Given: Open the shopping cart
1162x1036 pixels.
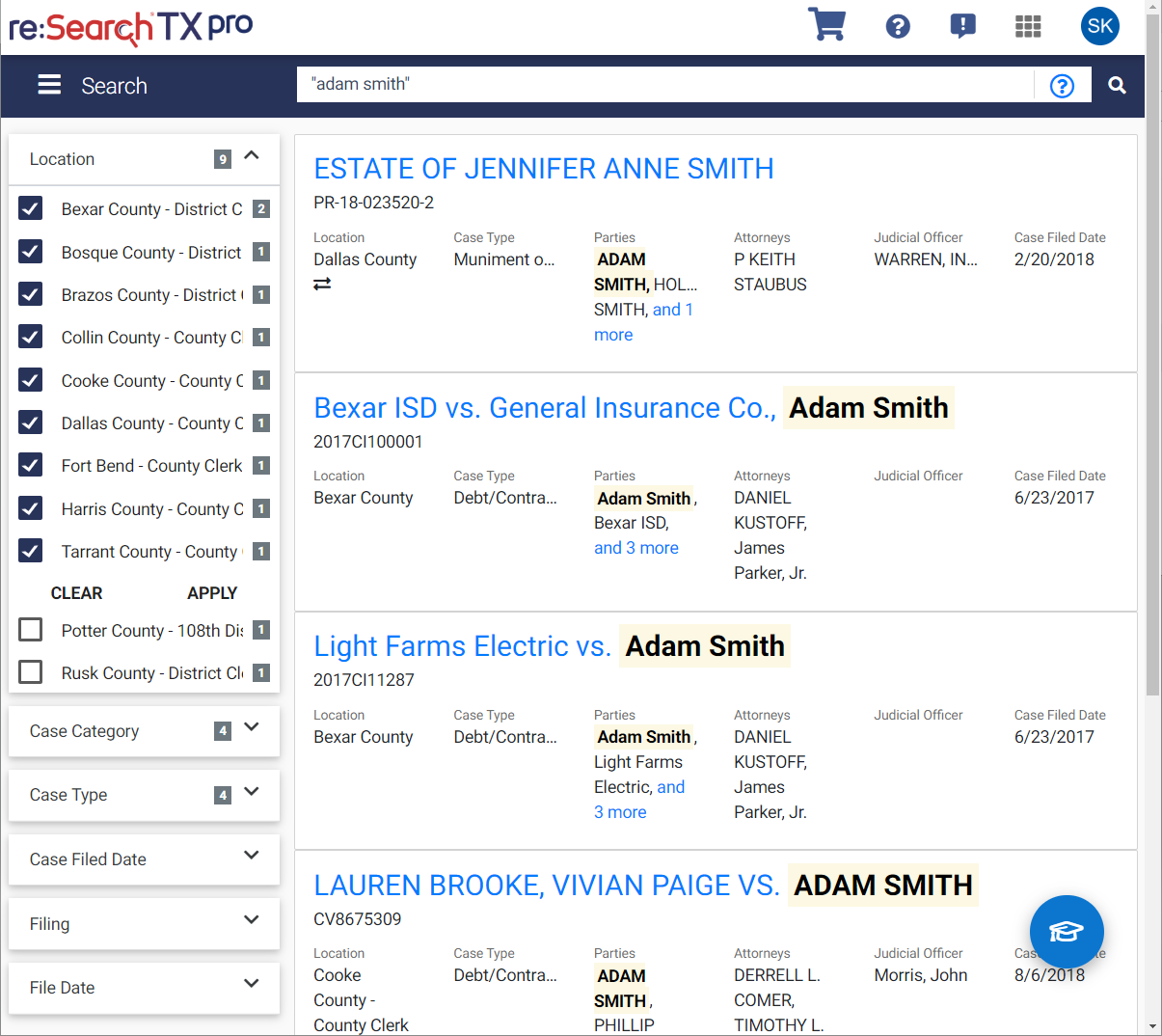Looking at the screenshot, I should 826,25.
